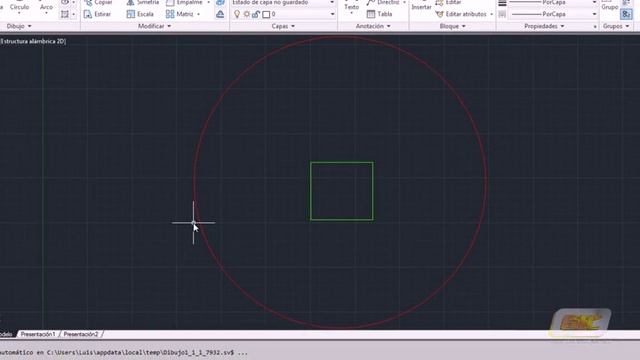The image size is (640, 360).
Task: Open Propiedades dialog launcher arrow
Action: (595, 27)
